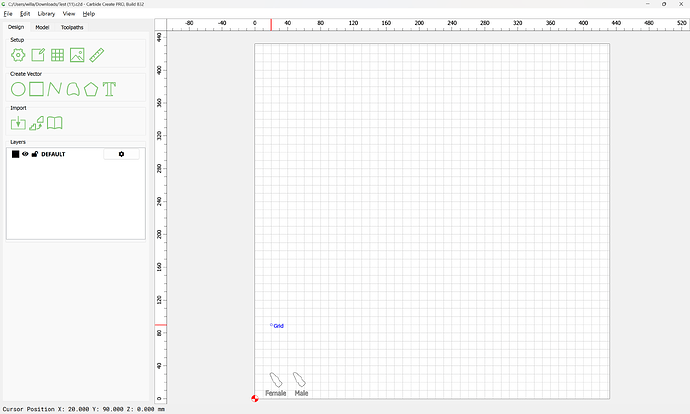This screenshot has height=414, width=690.
Task: Open the design library book icon
Action: 55,123
